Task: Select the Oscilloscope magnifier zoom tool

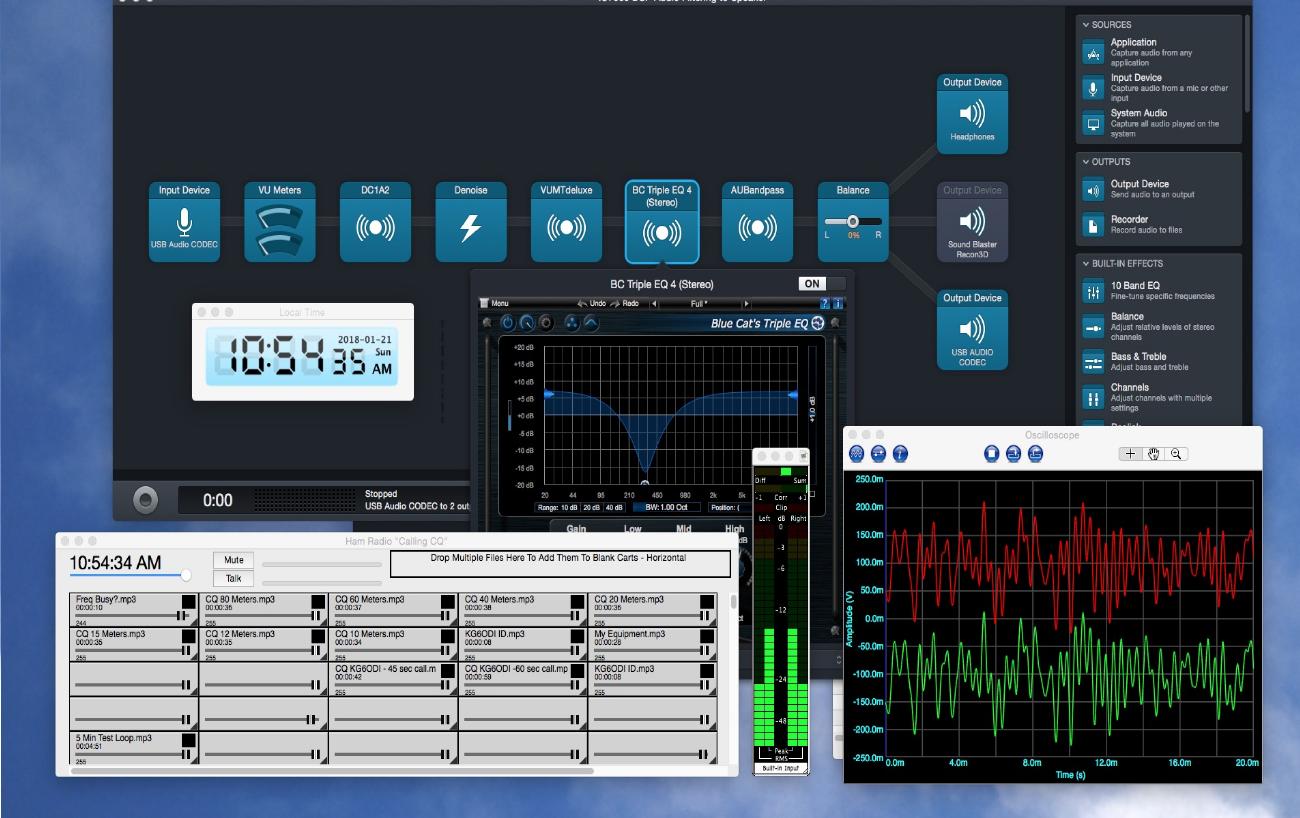Action: click(x=1176, y=454)
